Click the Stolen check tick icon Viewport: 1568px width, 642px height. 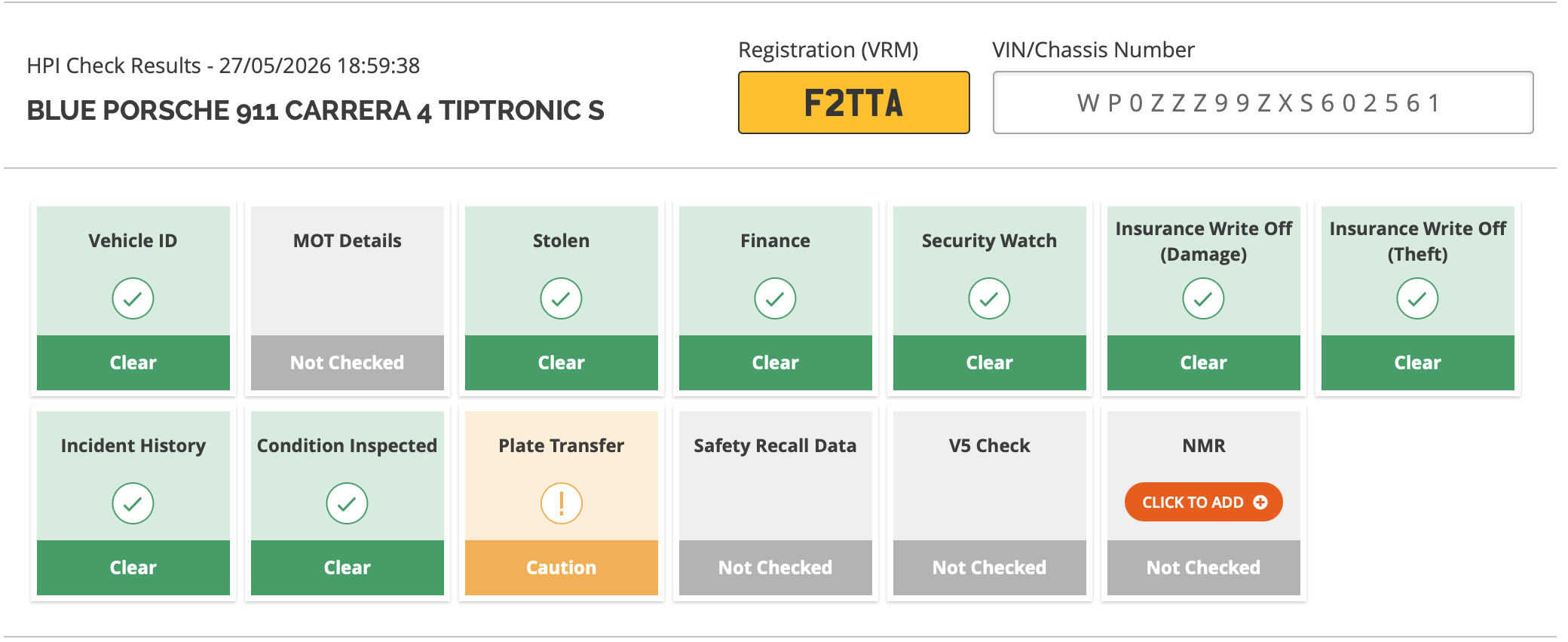click(561, 298)
